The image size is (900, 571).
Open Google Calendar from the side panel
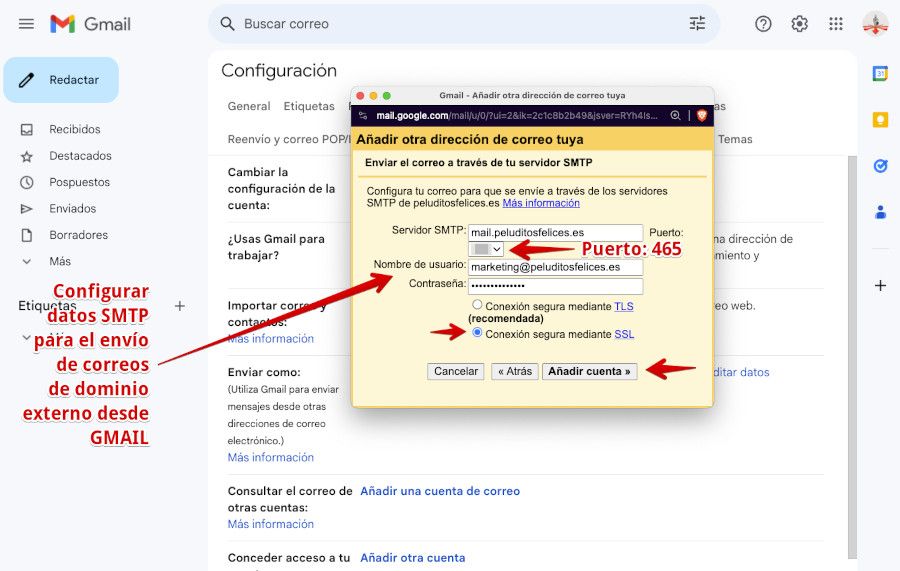[x=880, y=73]
